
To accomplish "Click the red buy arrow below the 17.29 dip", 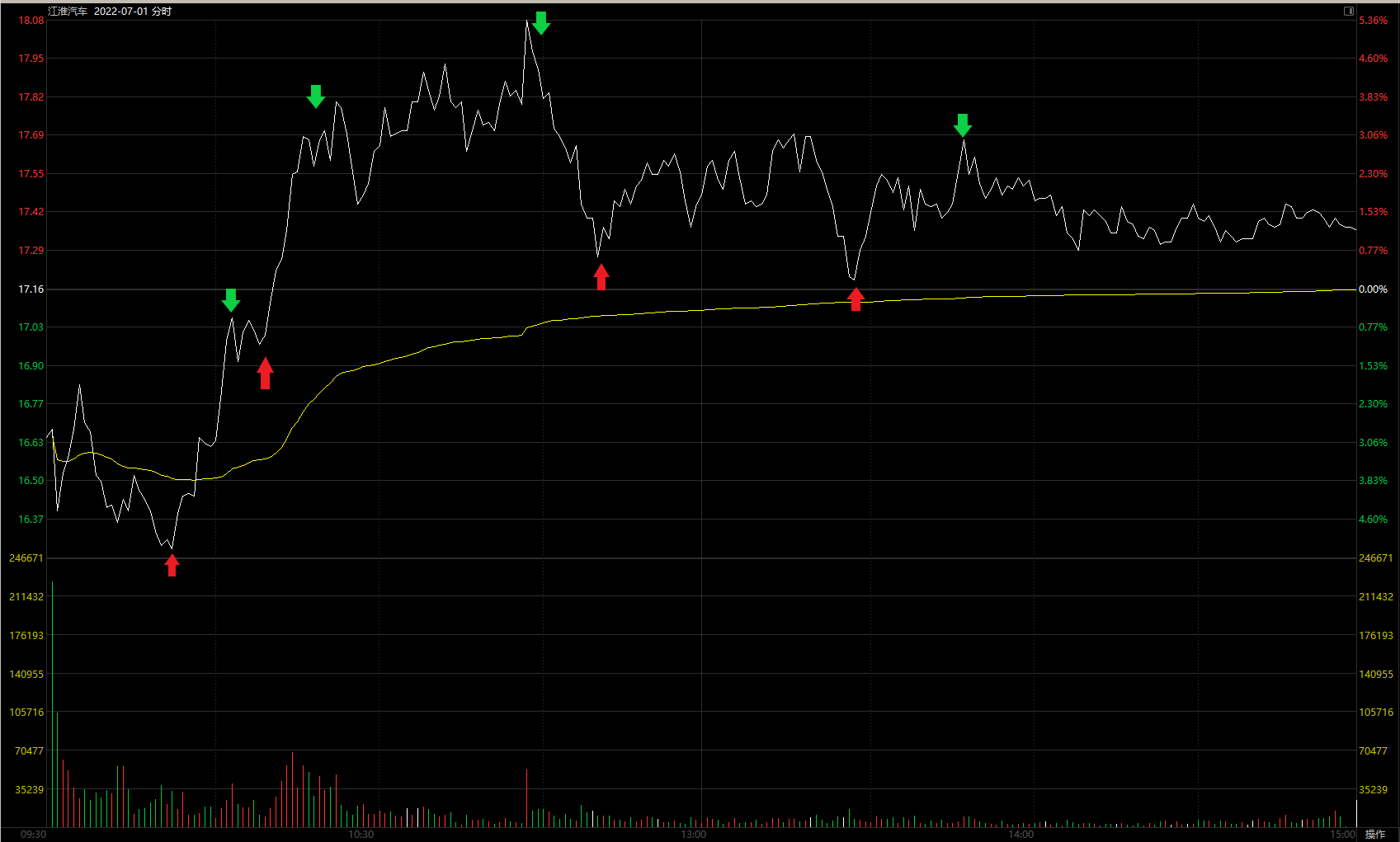I will pyautogui.click(x=601, y=276).
